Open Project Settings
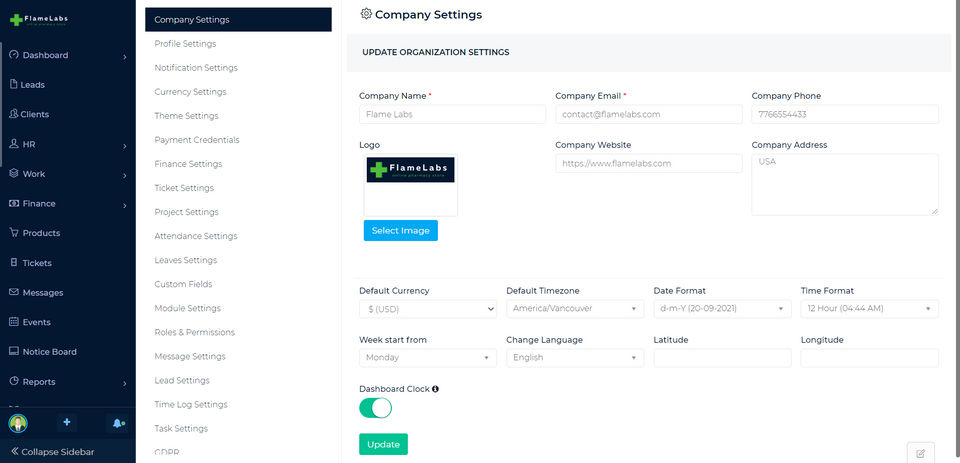The height and width of the screenshot is (463, 960). click(x=186, y=212)
